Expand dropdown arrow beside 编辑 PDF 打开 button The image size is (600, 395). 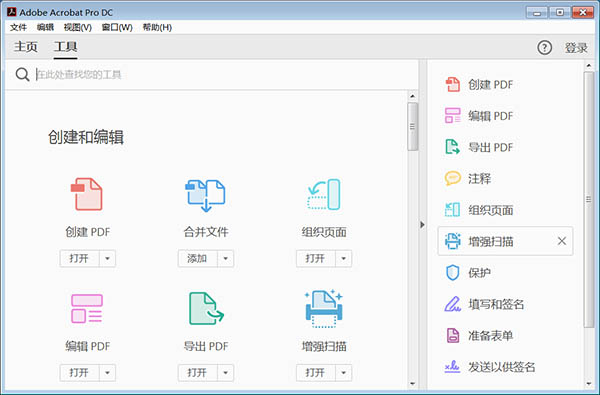pyautogui.click(x=108, y=372)
